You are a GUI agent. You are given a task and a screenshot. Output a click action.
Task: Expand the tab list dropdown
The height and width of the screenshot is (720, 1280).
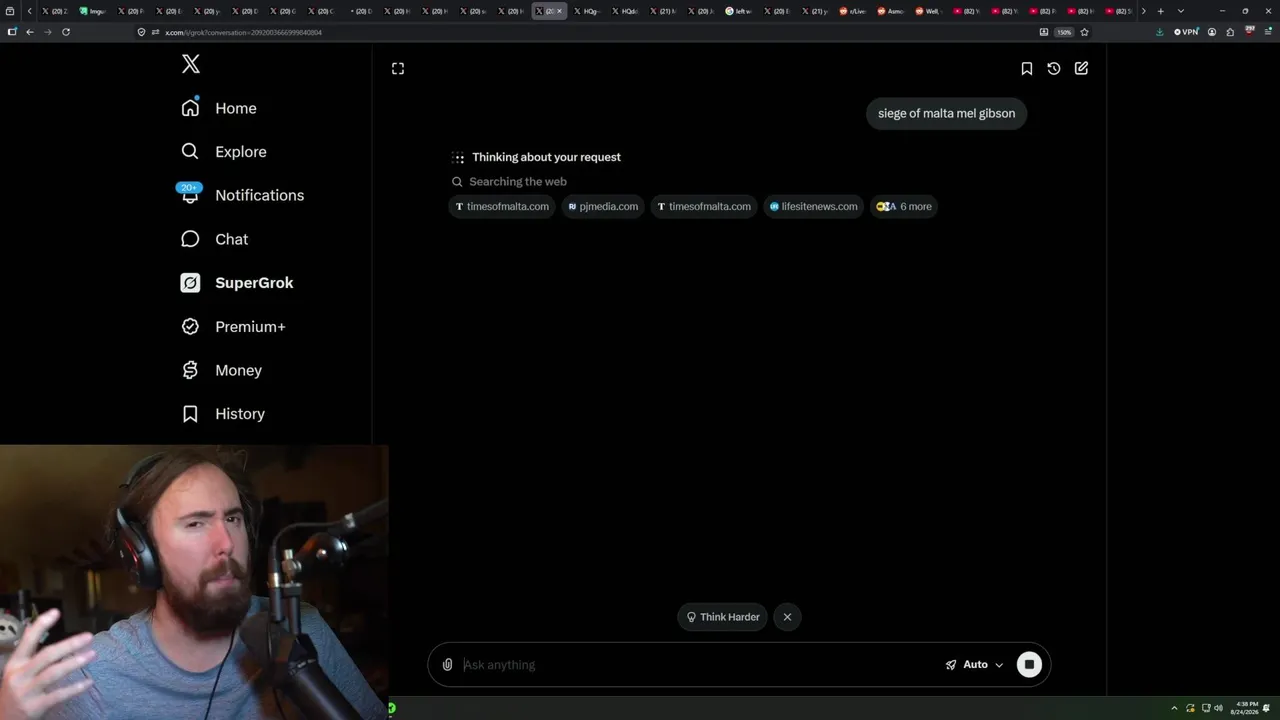tap(1180, 11)
